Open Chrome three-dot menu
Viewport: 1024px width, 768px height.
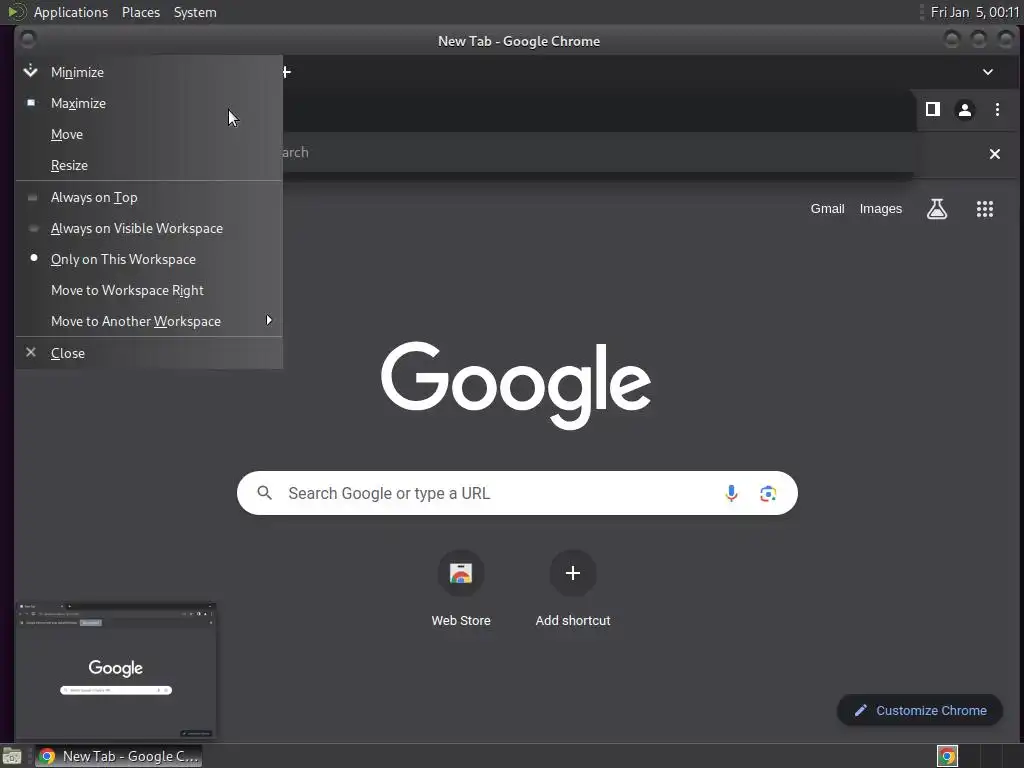997,110
